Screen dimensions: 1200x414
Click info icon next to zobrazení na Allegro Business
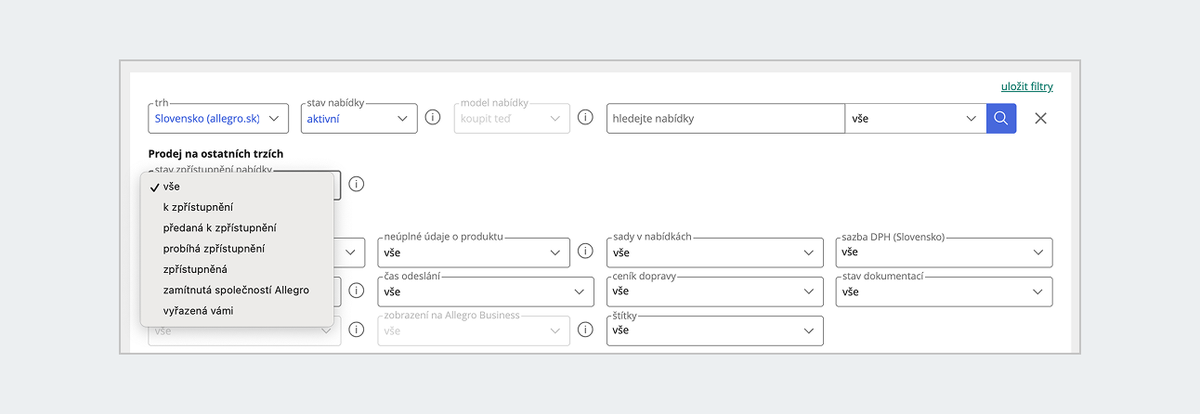[x=586, y=330]
